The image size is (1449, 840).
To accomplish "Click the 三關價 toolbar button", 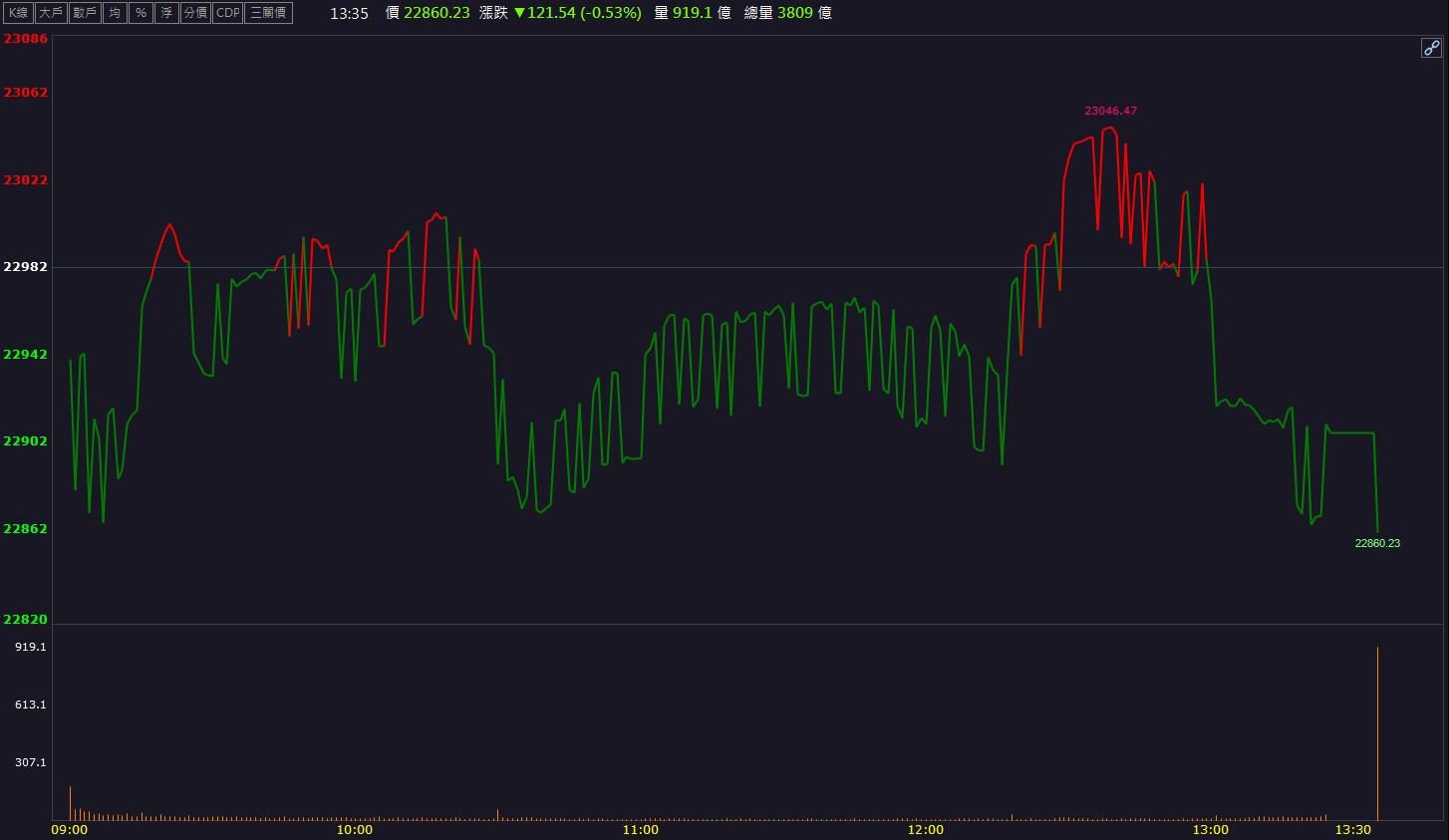I will tap(268, 13).
